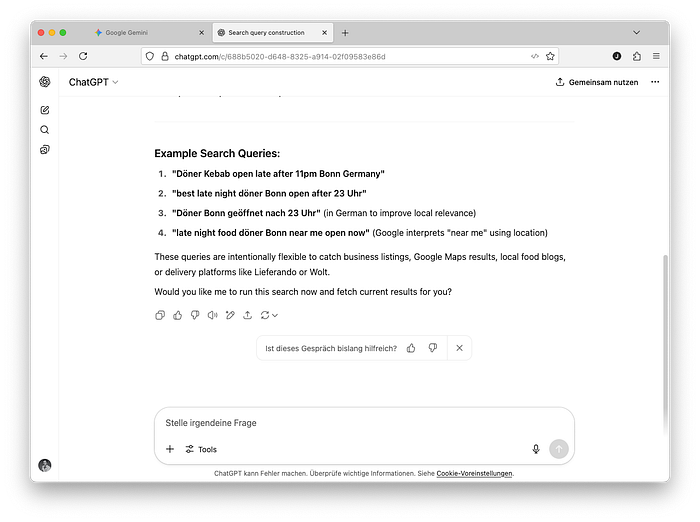The width and height of the screenshot is (700, 522).
Task: Click Gemeinsam nutzen share button
Action: (596, 82)
